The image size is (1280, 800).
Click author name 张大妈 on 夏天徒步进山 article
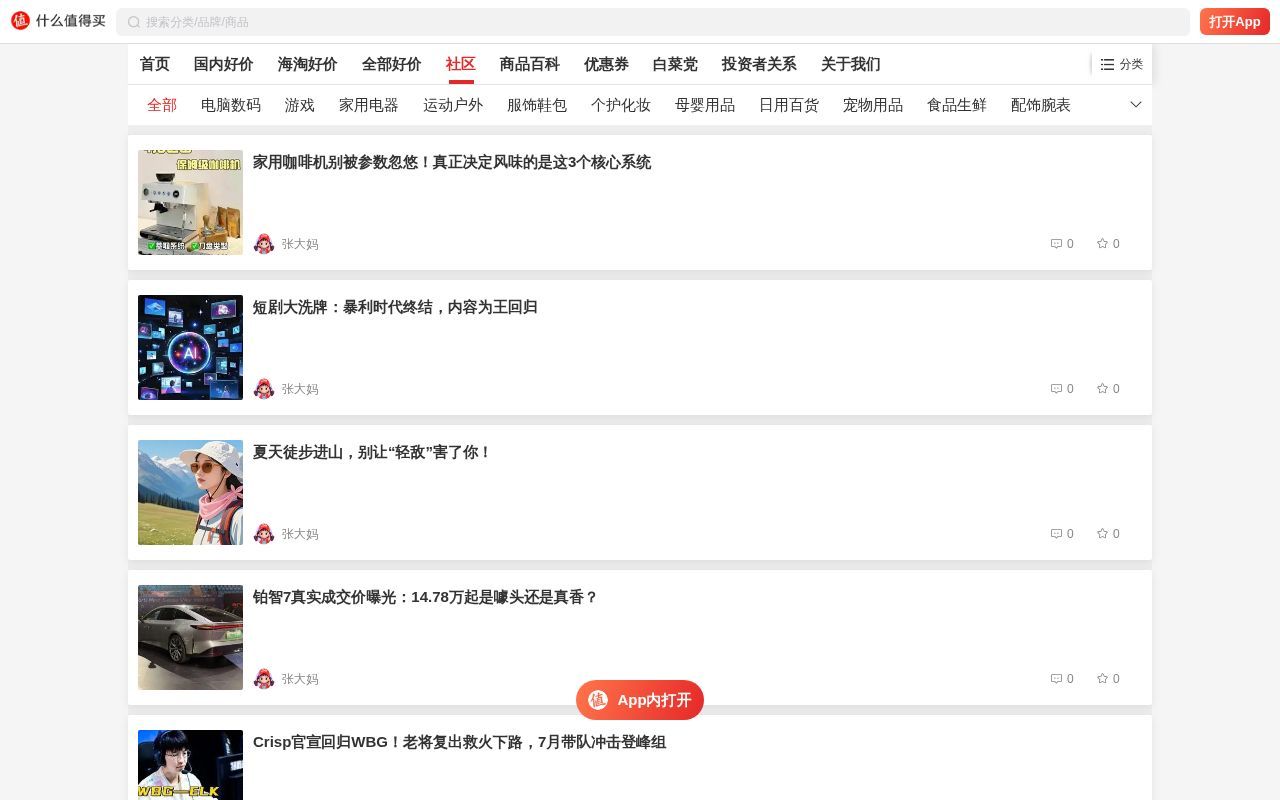tap(300, 534)
